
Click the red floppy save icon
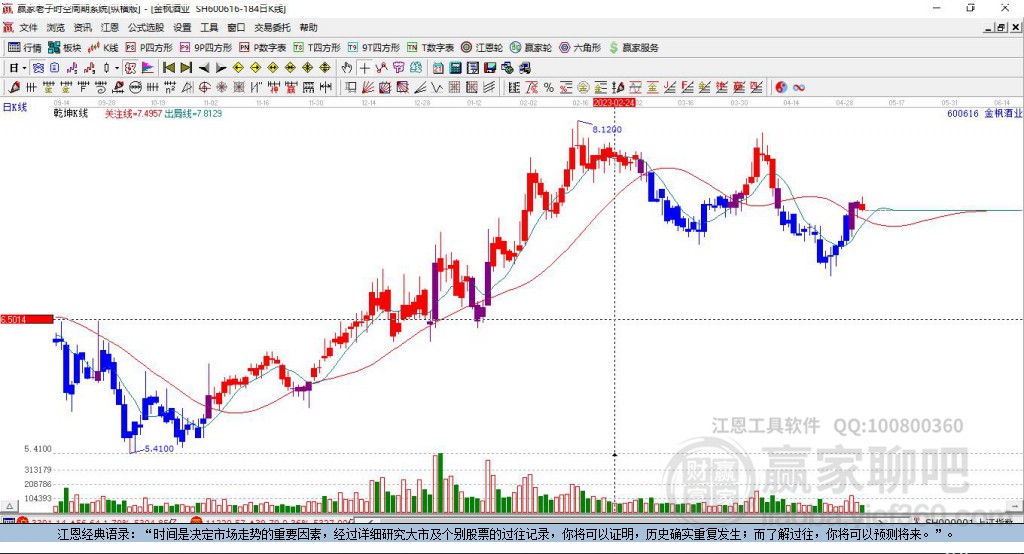coord(490,68)
